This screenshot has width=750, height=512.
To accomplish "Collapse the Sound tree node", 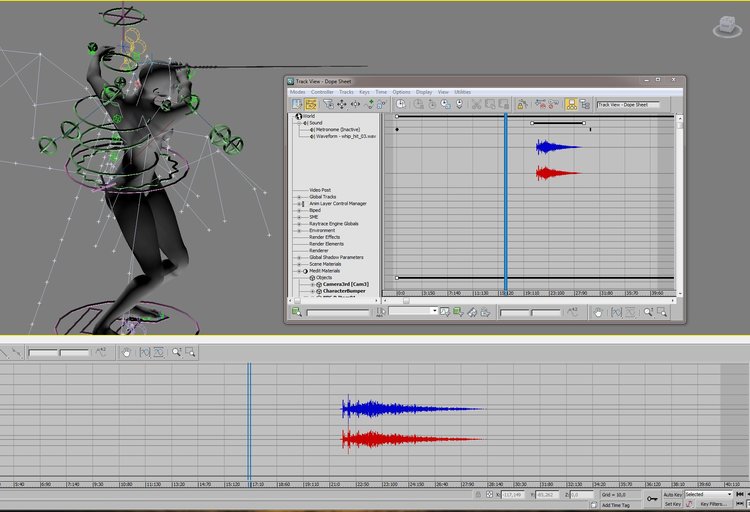I will tap(299, 123).
